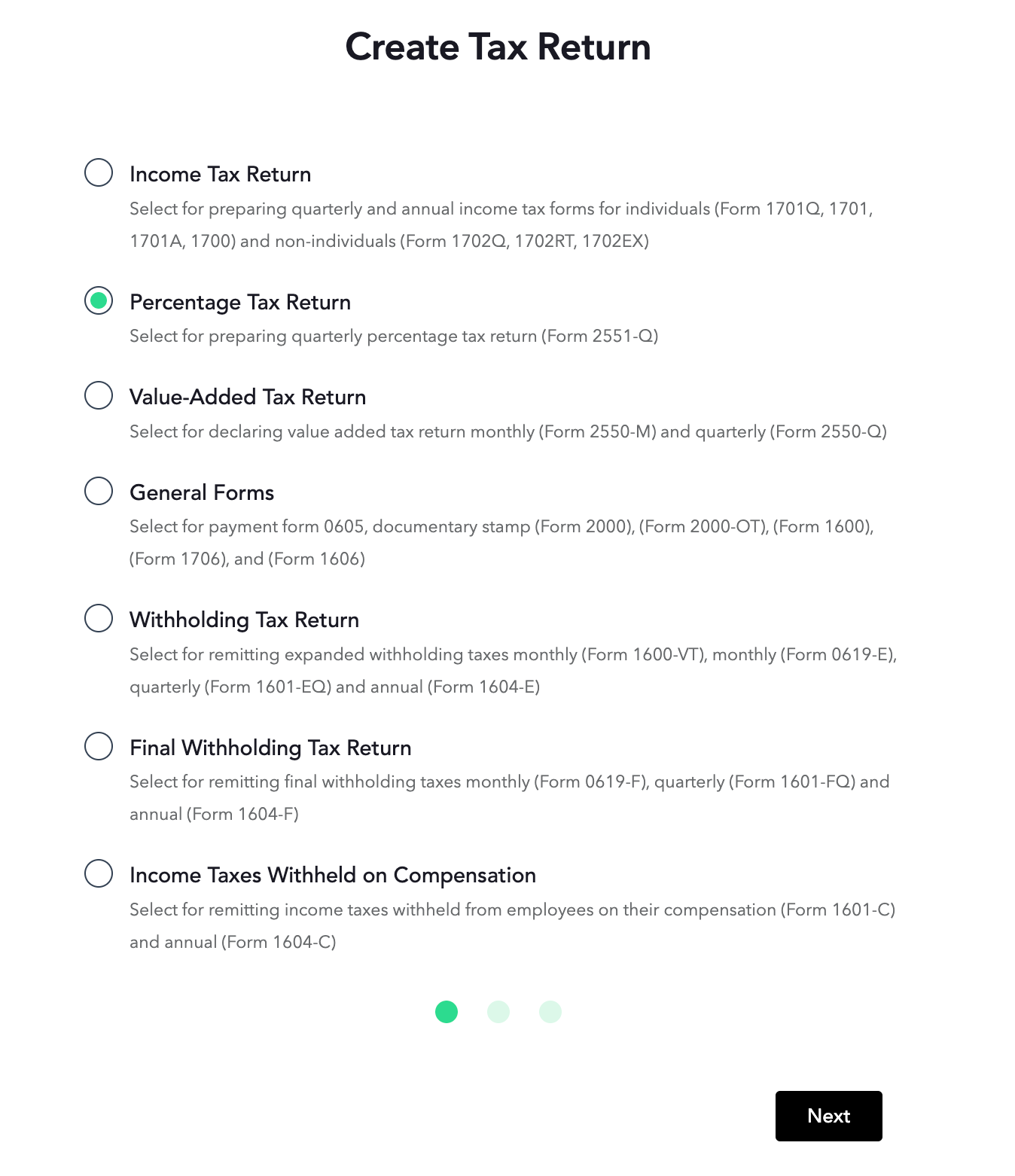Click the Income Tax Return label text
The width and height of the screenshot is (1015, 1176).
pyautogui.click(x=220, y=174)
